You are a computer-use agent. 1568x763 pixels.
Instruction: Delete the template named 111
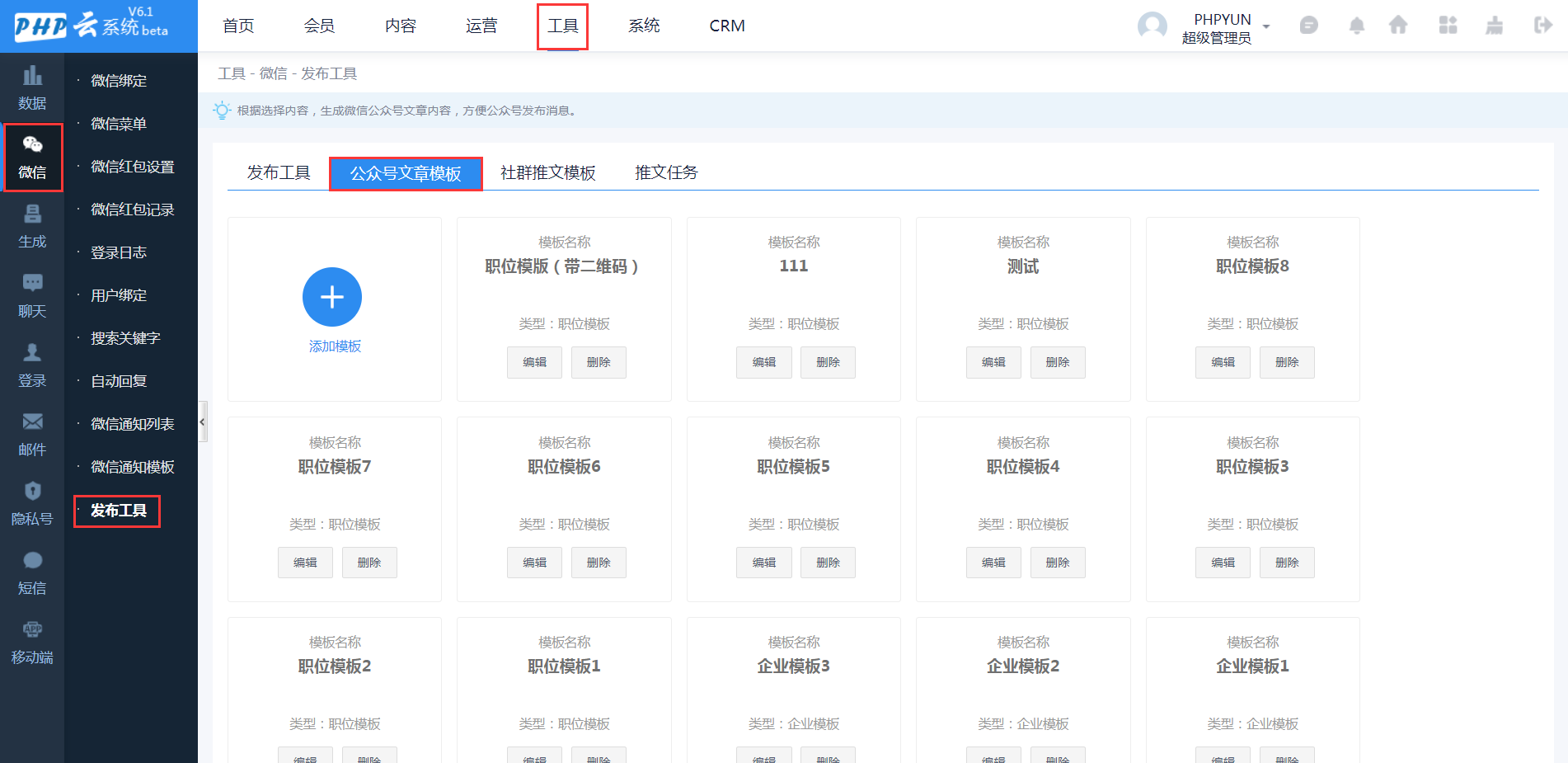[828, 362]
